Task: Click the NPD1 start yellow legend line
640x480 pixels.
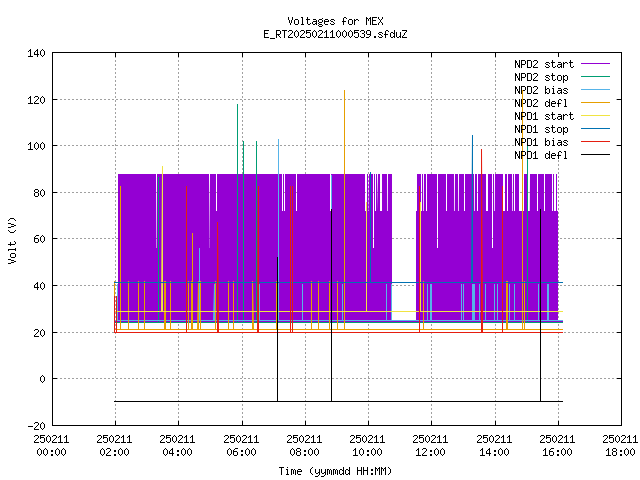Action: 595,116
